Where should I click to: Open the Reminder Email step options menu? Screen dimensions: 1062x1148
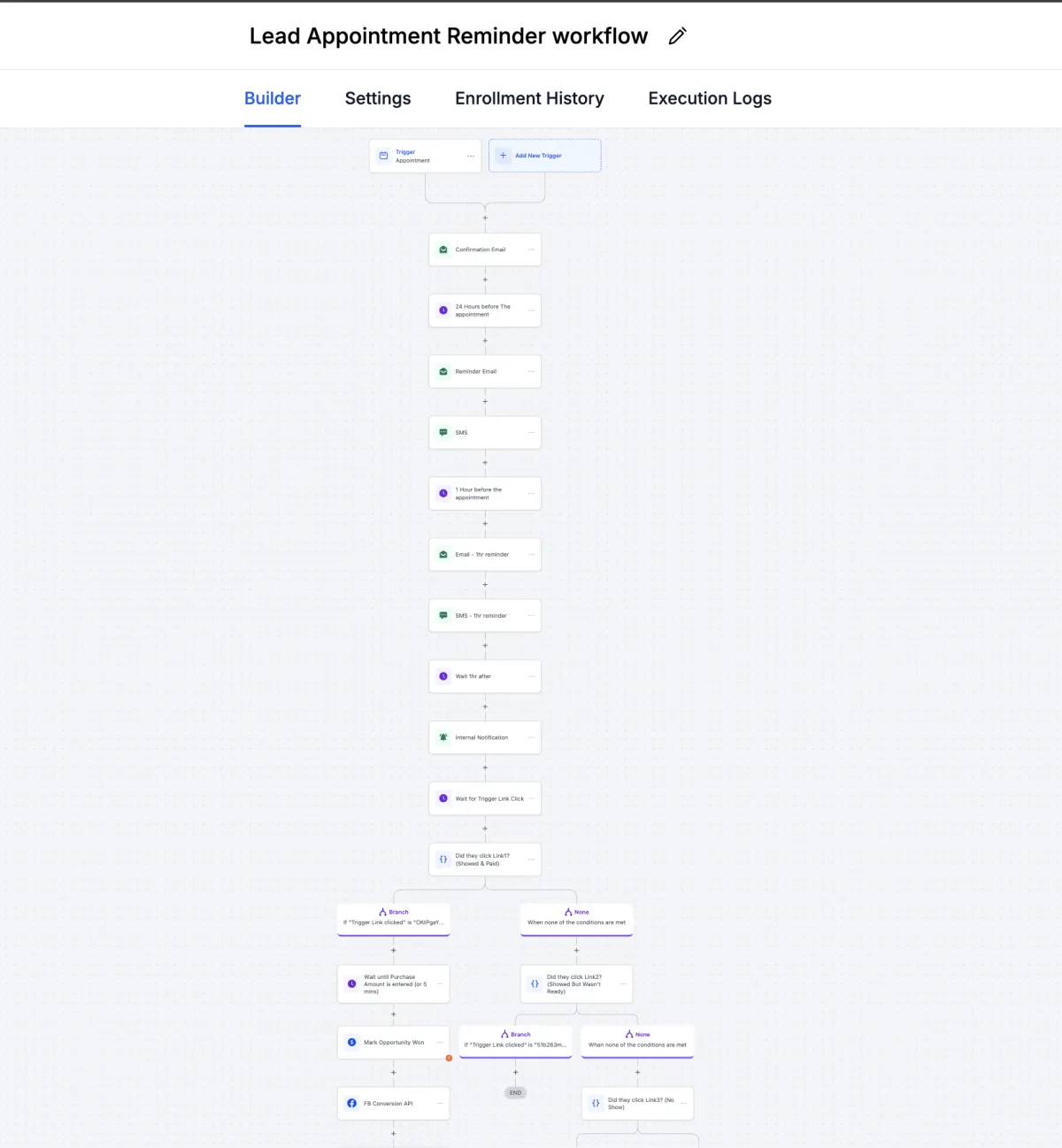(531, 372)
